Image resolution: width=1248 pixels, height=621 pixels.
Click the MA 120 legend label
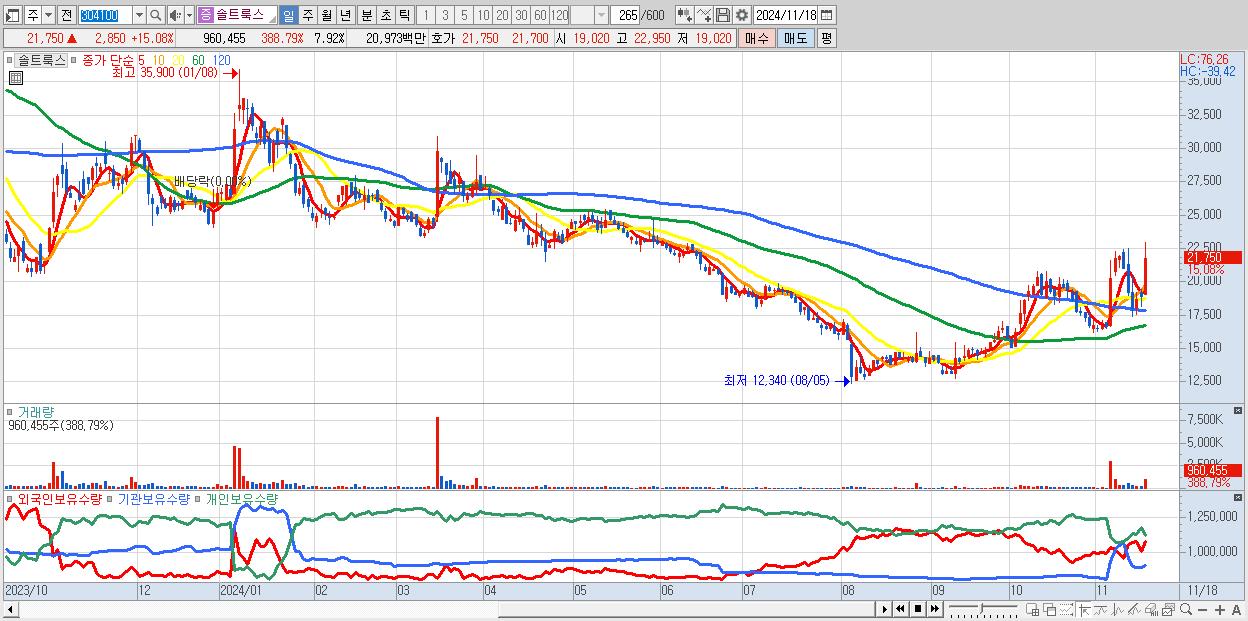click(222, 60)
